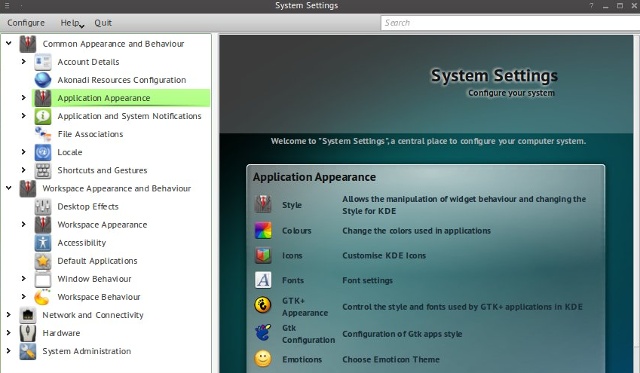The image size is (640, 373).
Task: Expand the Hardware category arrow
Action: [x=9, y=333]
